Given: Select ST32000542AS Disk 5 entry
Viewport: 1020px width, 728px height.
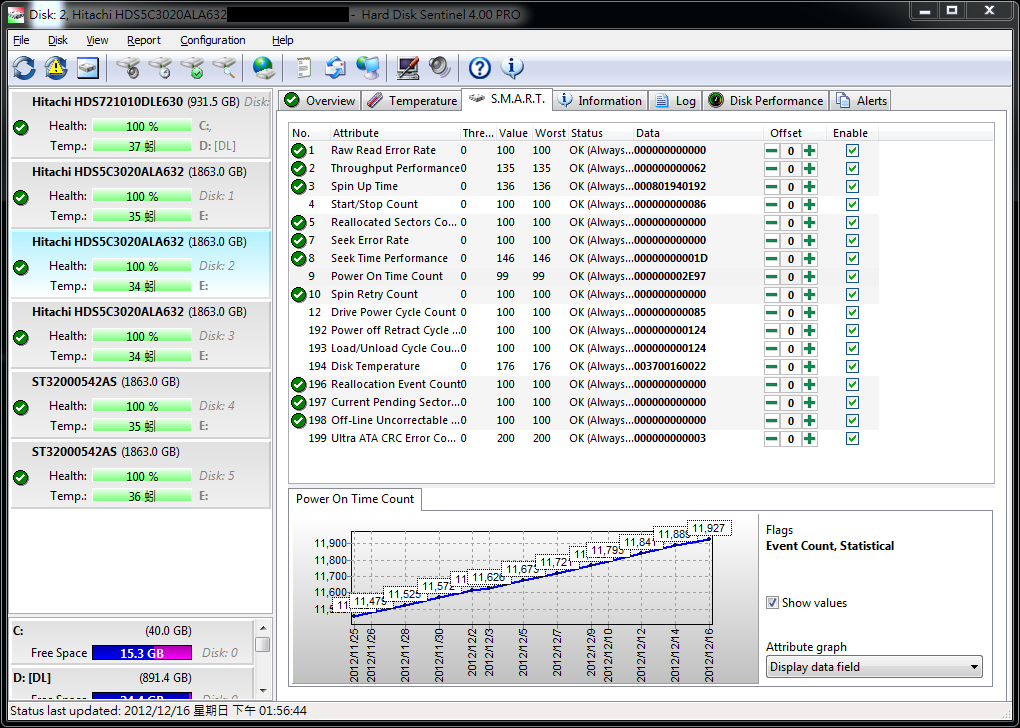Looking at the screenshot, I should (141, 474).
